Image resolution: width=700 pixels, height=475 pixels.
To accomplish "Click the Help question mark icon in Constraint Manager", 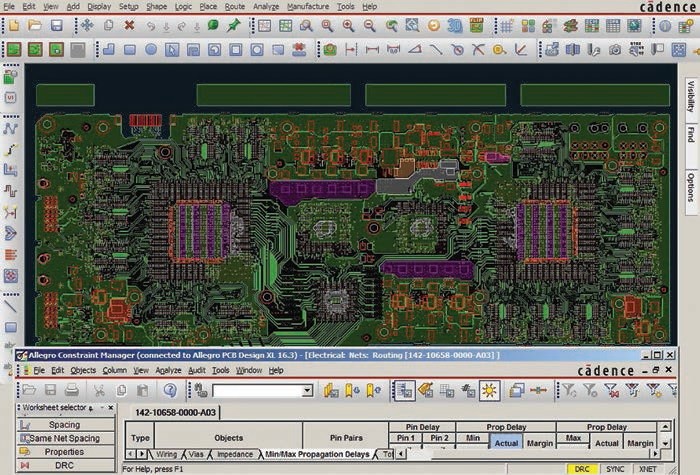I will (x=170, y=390).
